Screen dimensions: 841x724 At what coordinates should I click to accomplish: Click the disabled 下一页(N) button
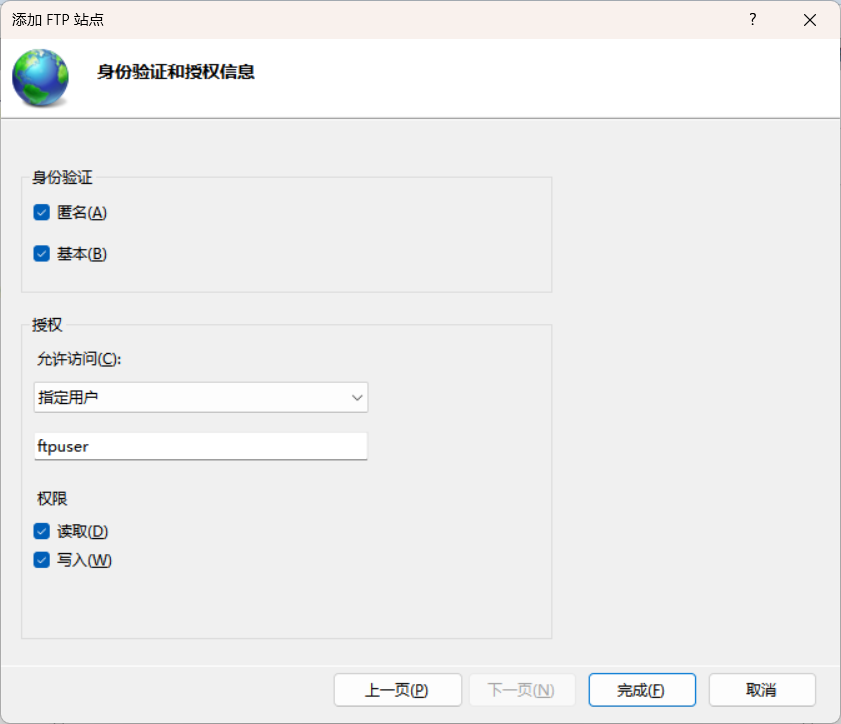(522, 690)
